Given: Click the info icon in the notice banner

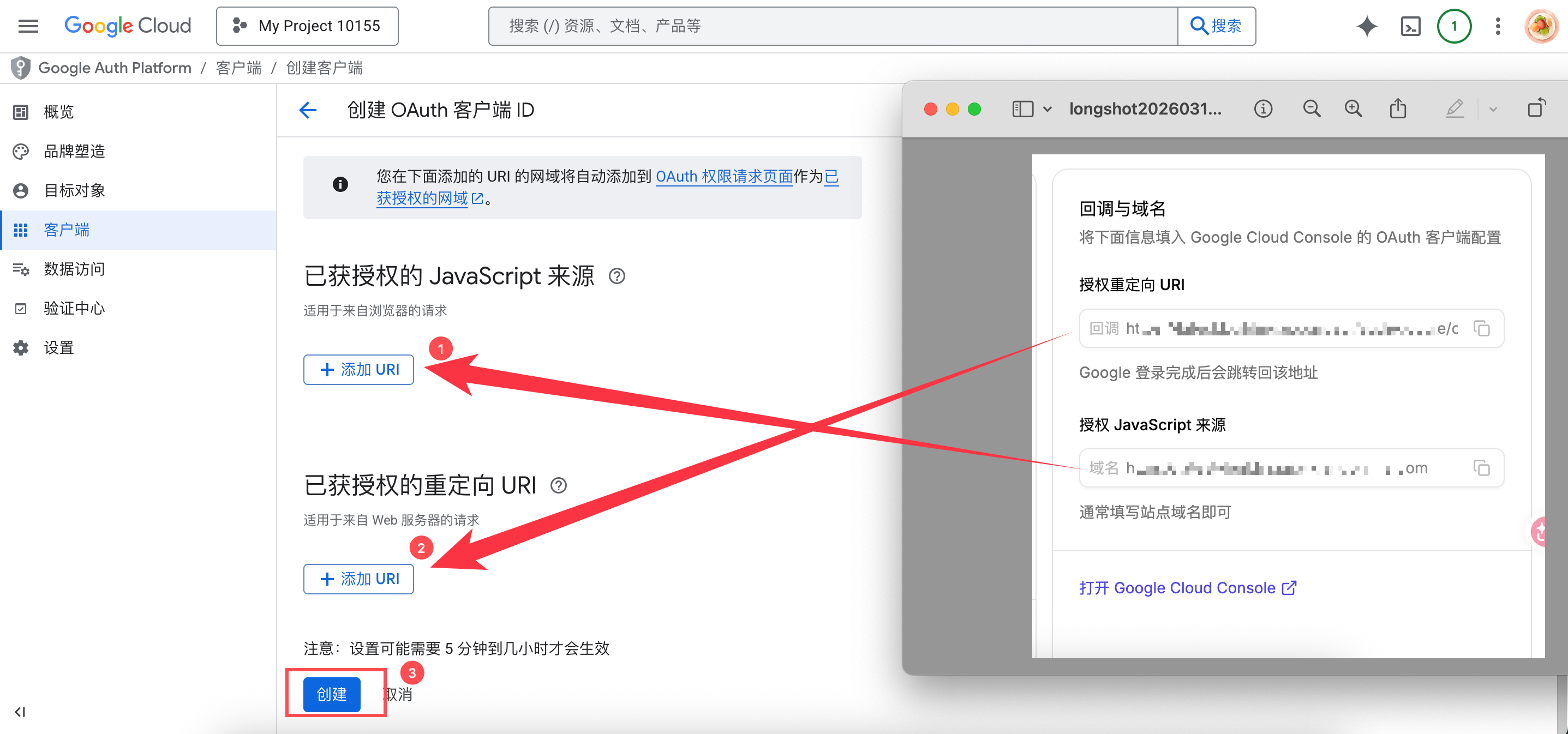Looking at the screenshot, I should click(x=340, y=184).
